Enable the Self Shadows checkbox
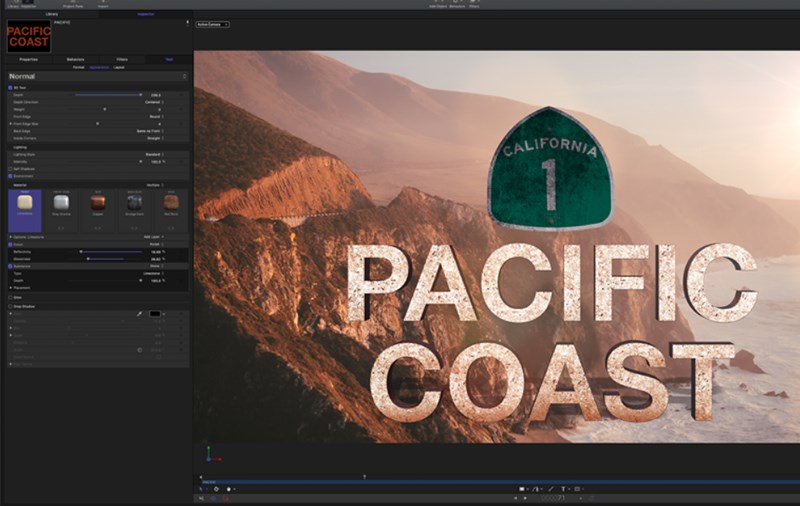Image resolution: width=800 pixels, height=506 pixels. click(11, 168)
